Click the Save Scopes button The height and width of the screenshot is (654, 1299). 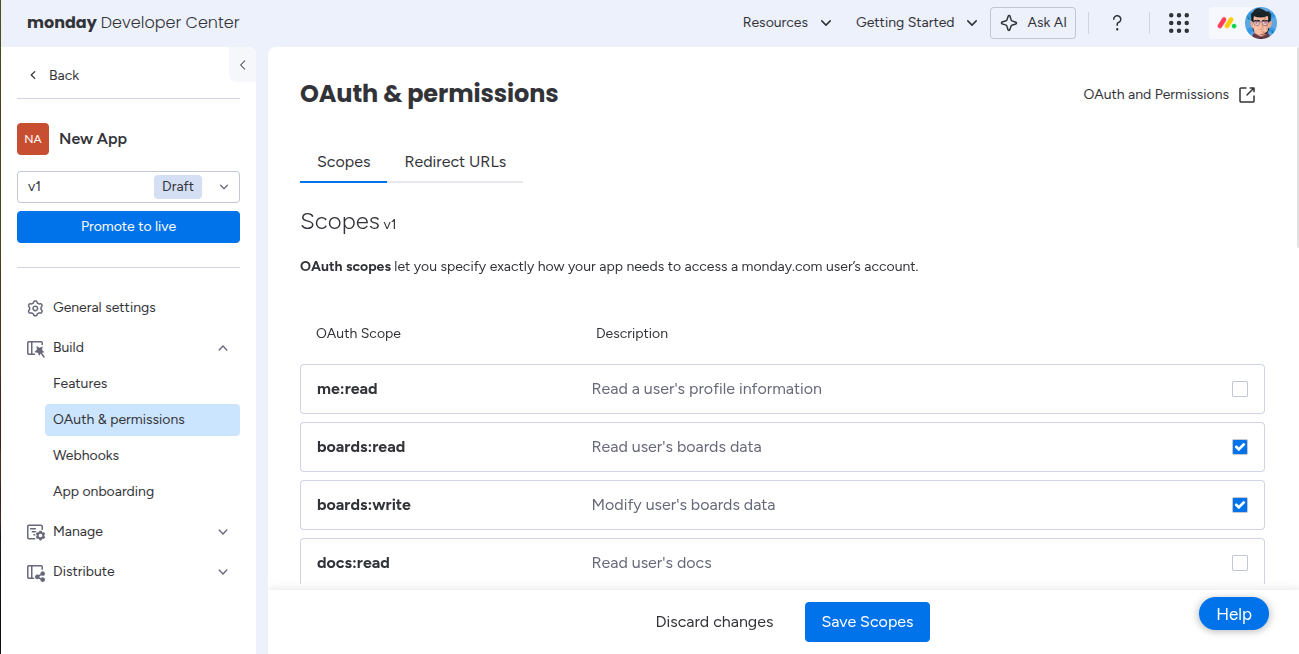(x=867, y=622)
